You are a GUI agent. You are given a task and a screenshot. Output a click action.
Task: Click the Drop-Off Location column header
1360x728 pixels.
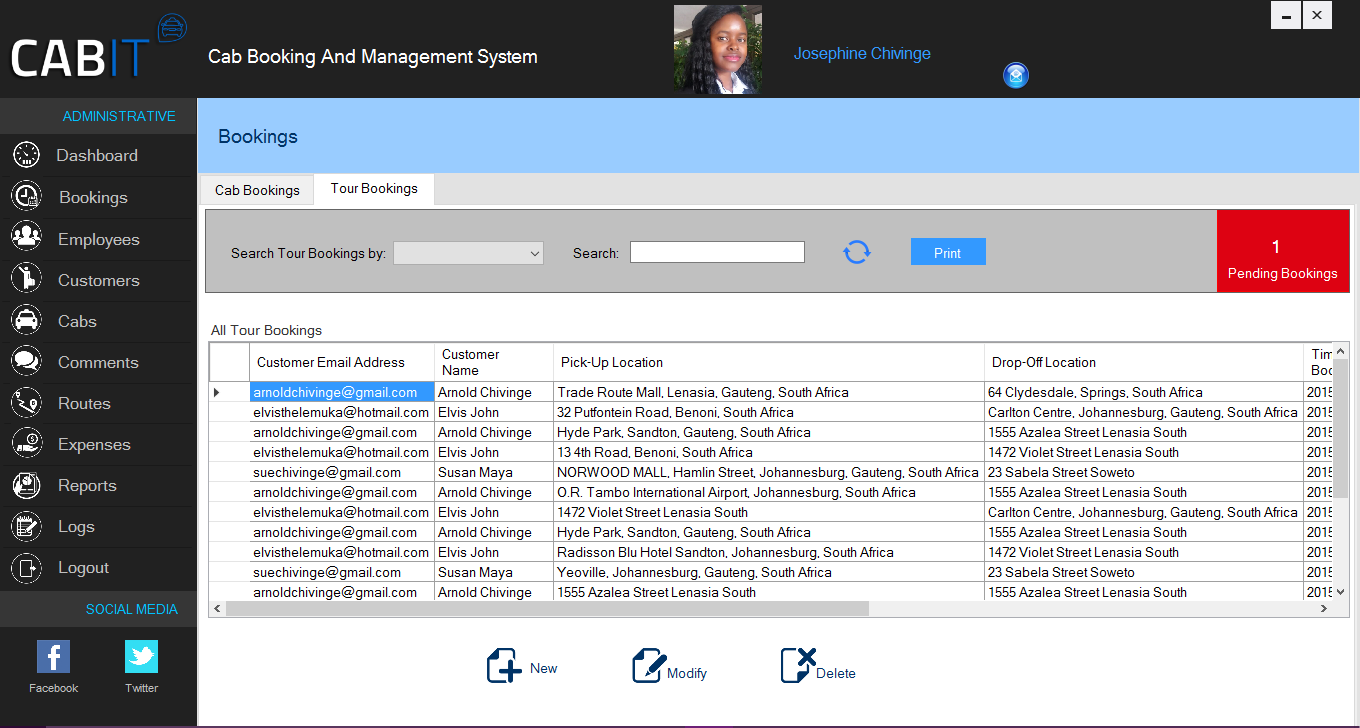pyautogui.click(x=1144, y=362)
